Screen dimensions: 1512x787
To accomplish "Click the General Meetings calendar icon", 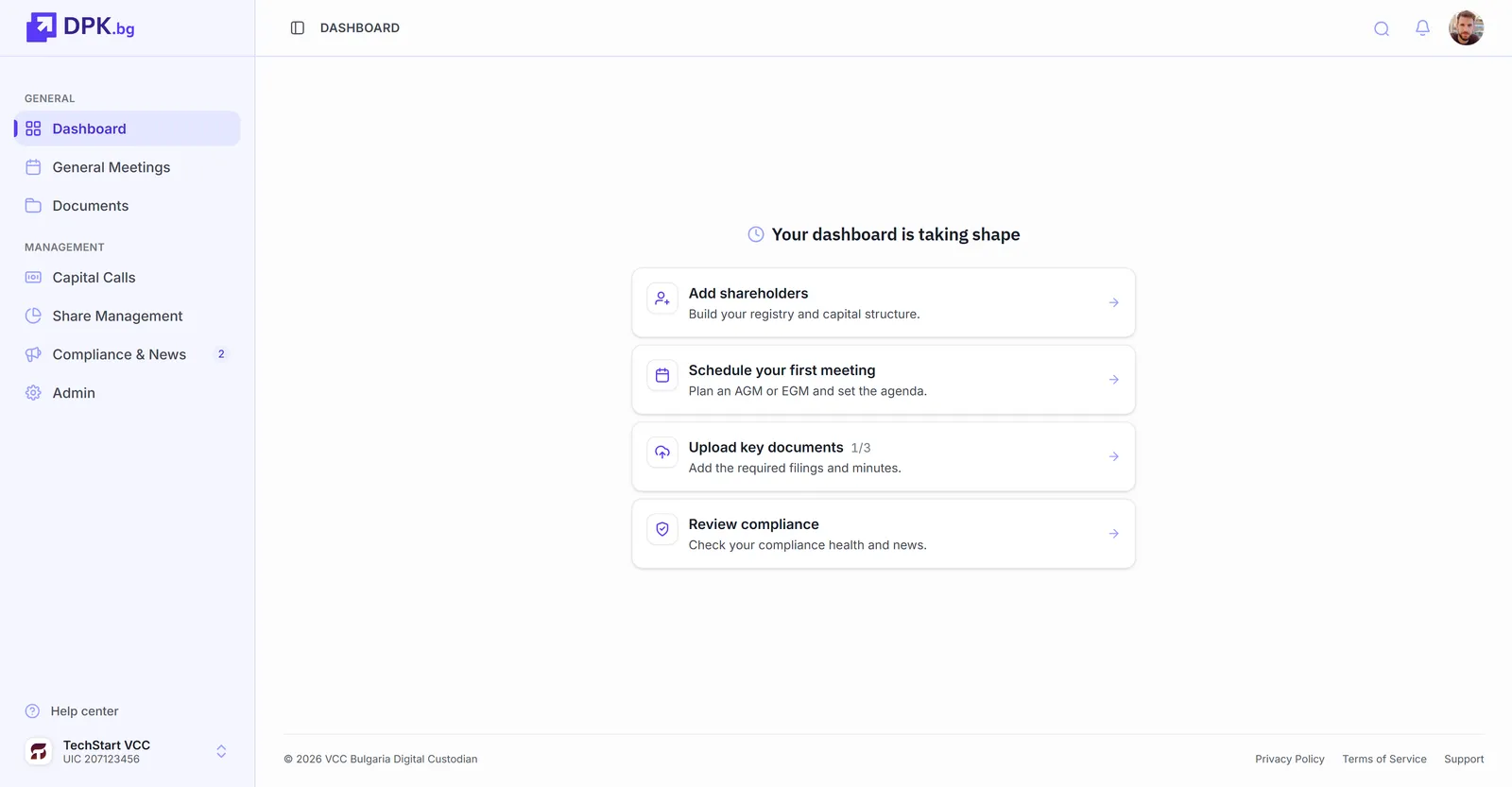I will tap(33, 167).
